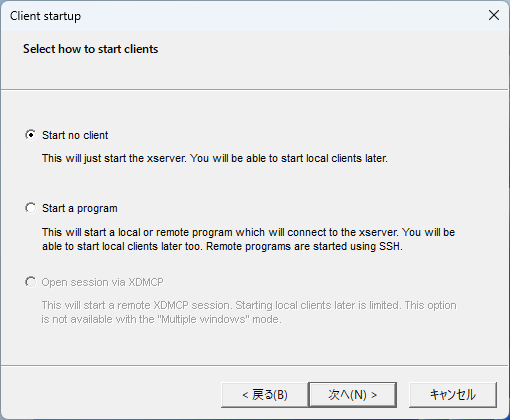Click the "Client startup" window title
This screenshot has height=420, width=510.
[45, 16]
